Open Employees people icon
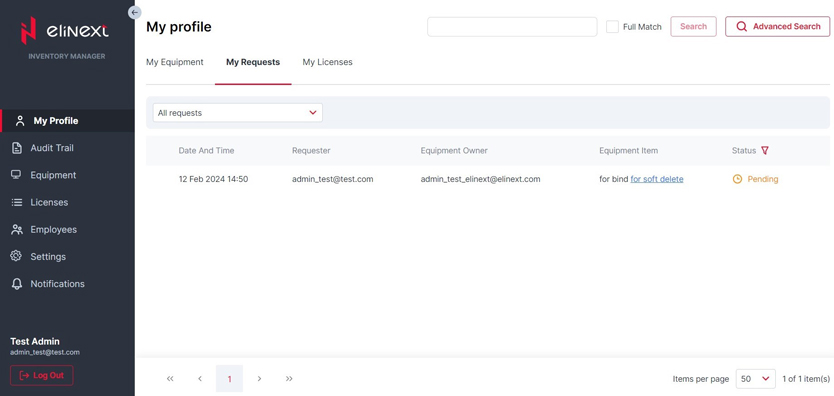This screenshot has height=396, width=834. point(17,230)
